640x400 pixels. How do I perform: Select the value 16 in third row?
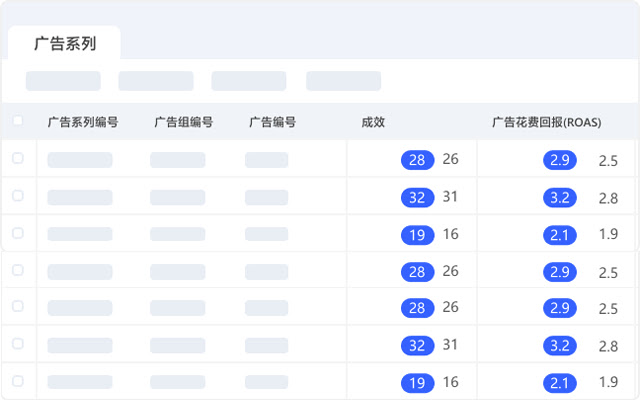[x=451, y=234]
